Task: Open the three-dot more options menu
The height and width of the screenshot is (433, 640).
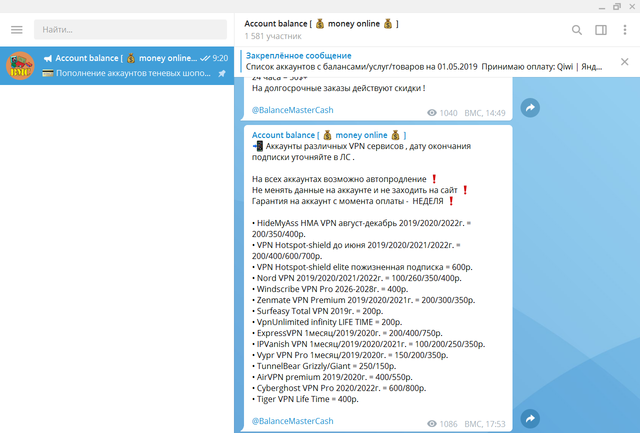Action: pyautogui.click(x=624, y=30)
